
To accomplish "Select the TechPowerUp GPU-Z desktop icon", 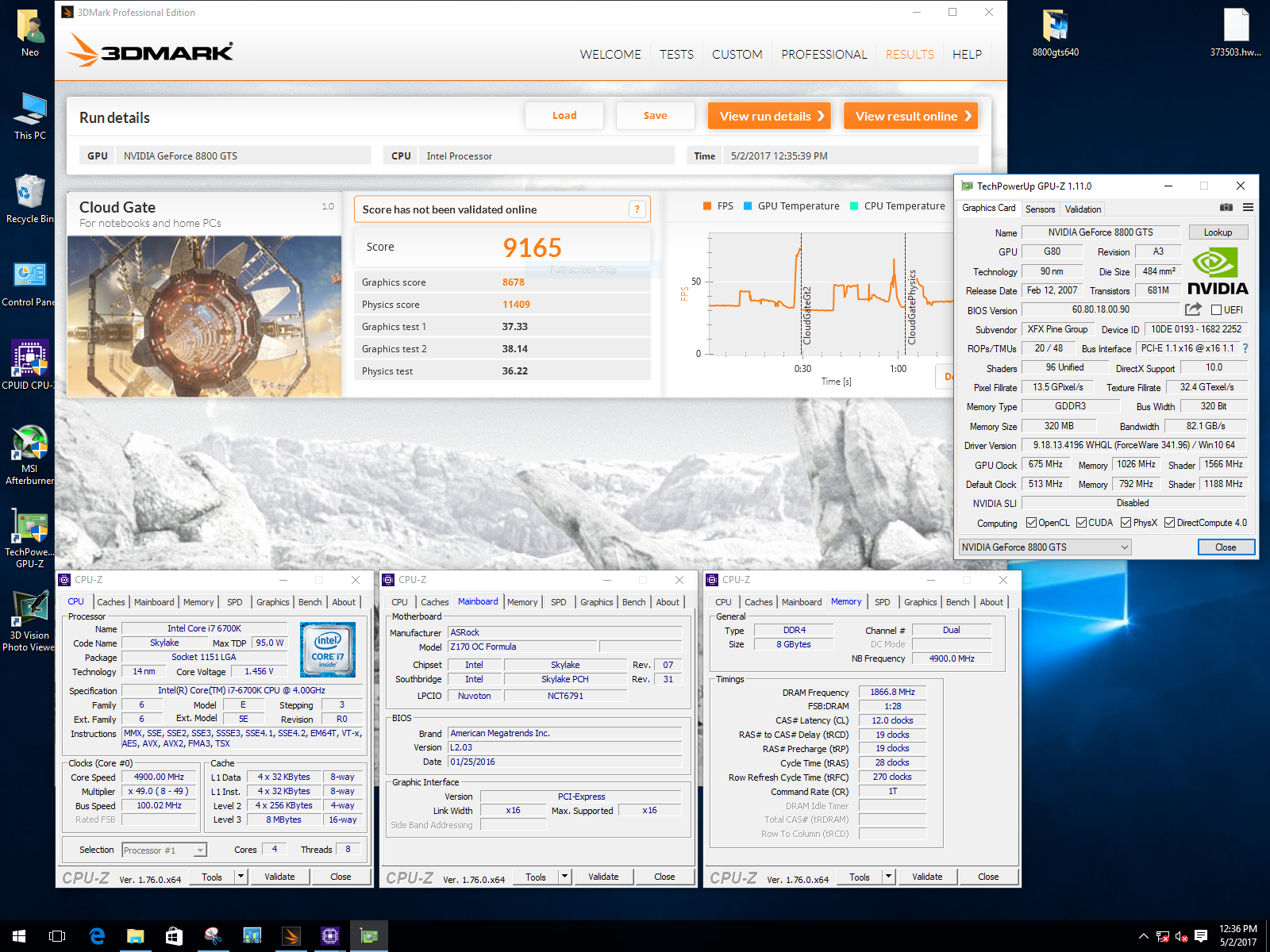I will pos(30,539).
